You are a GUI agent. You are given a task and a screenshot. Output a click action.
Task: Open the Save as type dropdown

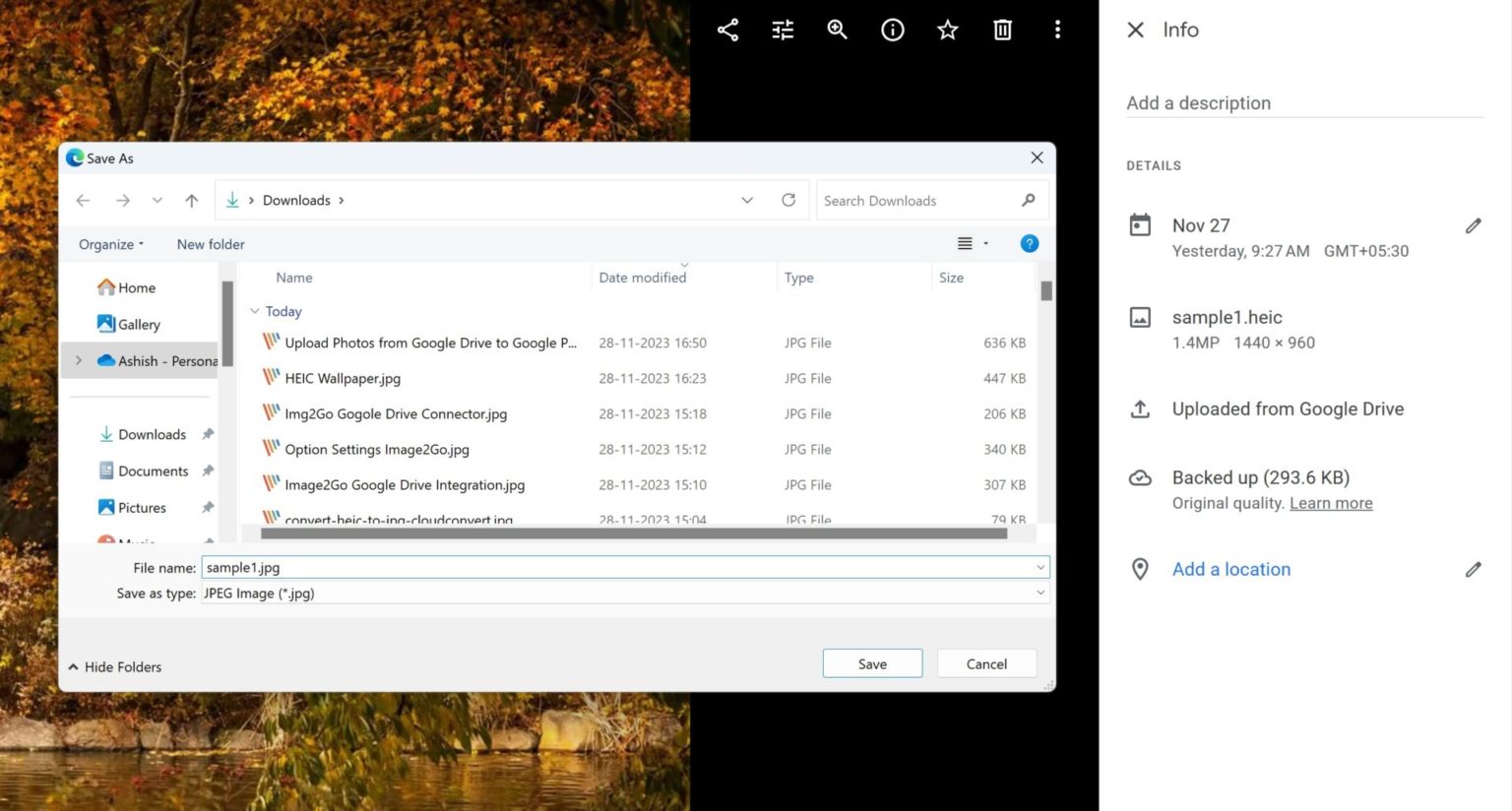click(1039, 593)
